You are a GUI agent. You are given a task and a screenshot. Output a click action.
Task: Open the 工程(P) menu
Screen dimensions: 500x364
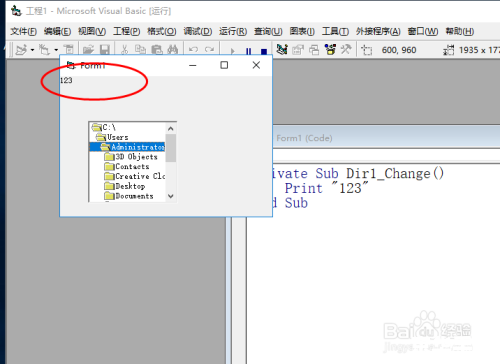127,31
